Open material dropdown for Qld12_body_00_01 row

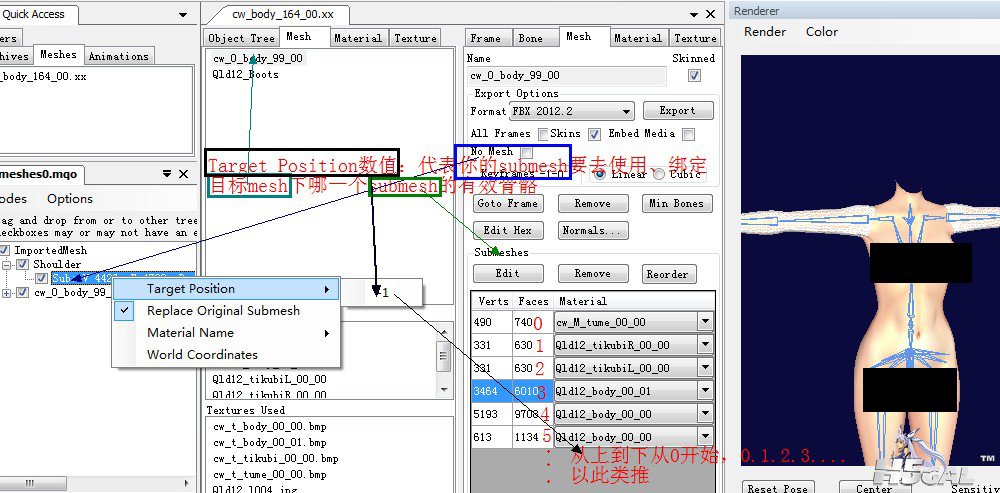705,391
